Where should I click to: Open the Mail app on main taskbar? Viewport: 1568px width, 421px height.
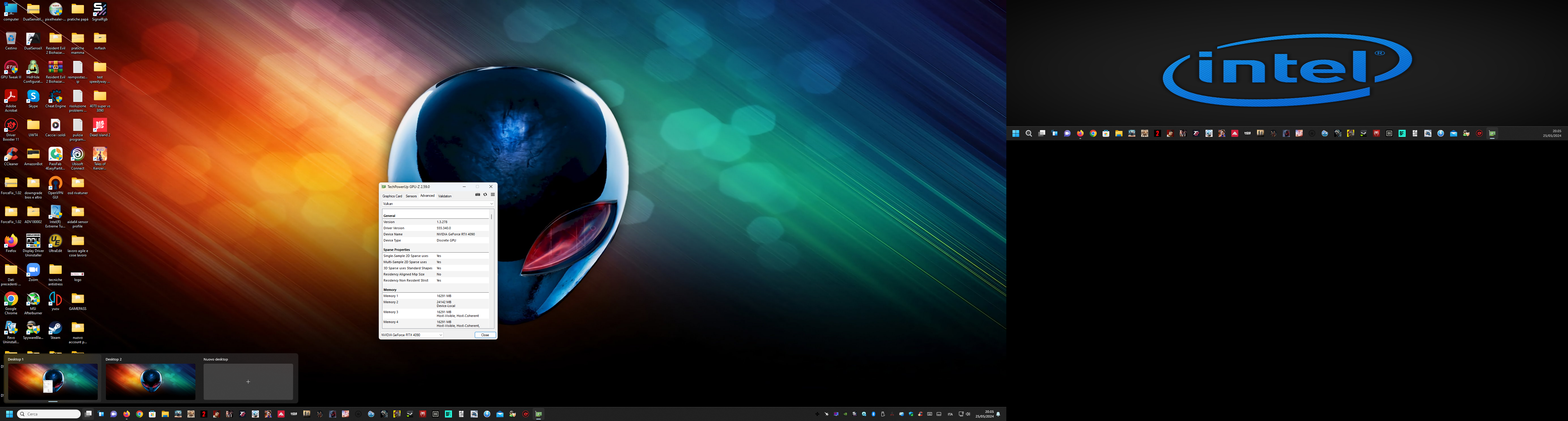(x=500, y=414)
